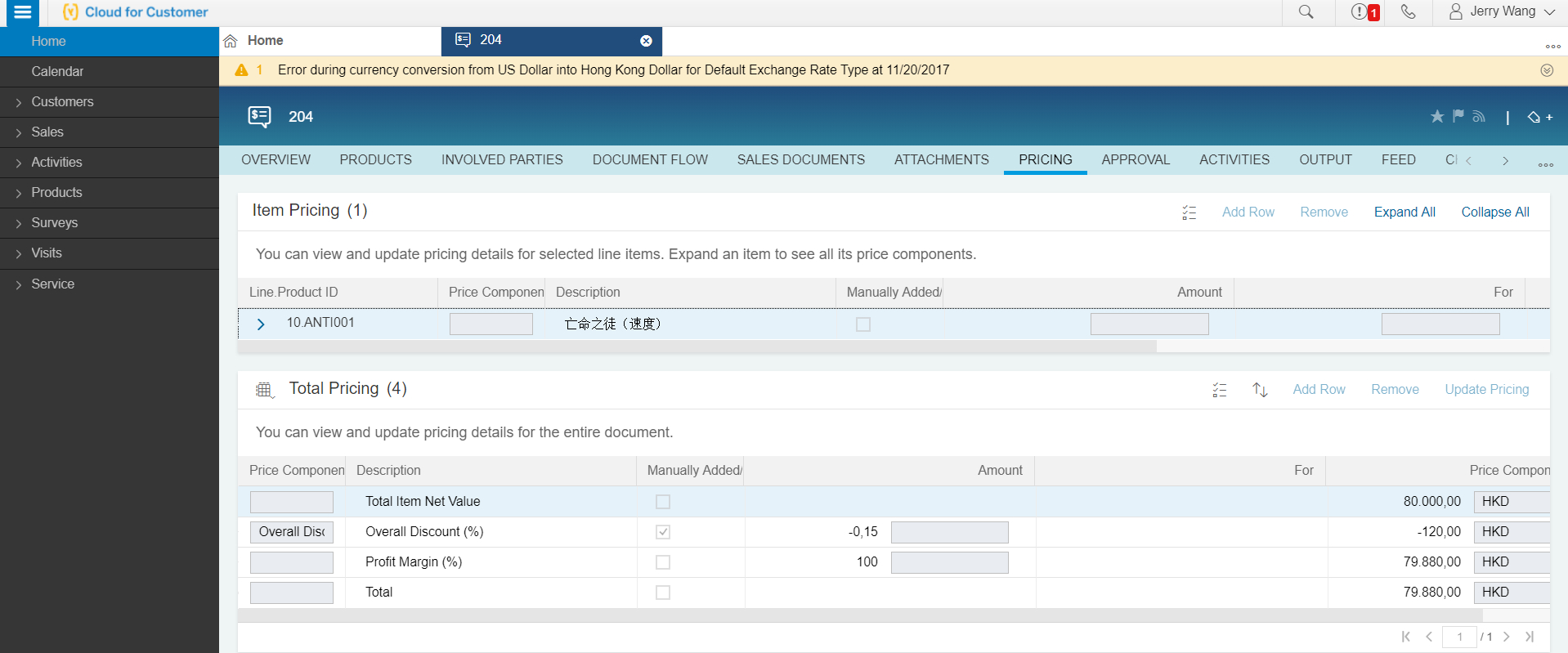The height and width of the screenshot is (653, 1568).
Task: Toggle Manually Added checkbox for Profit Margin
Action: click(x=663, y=562)
